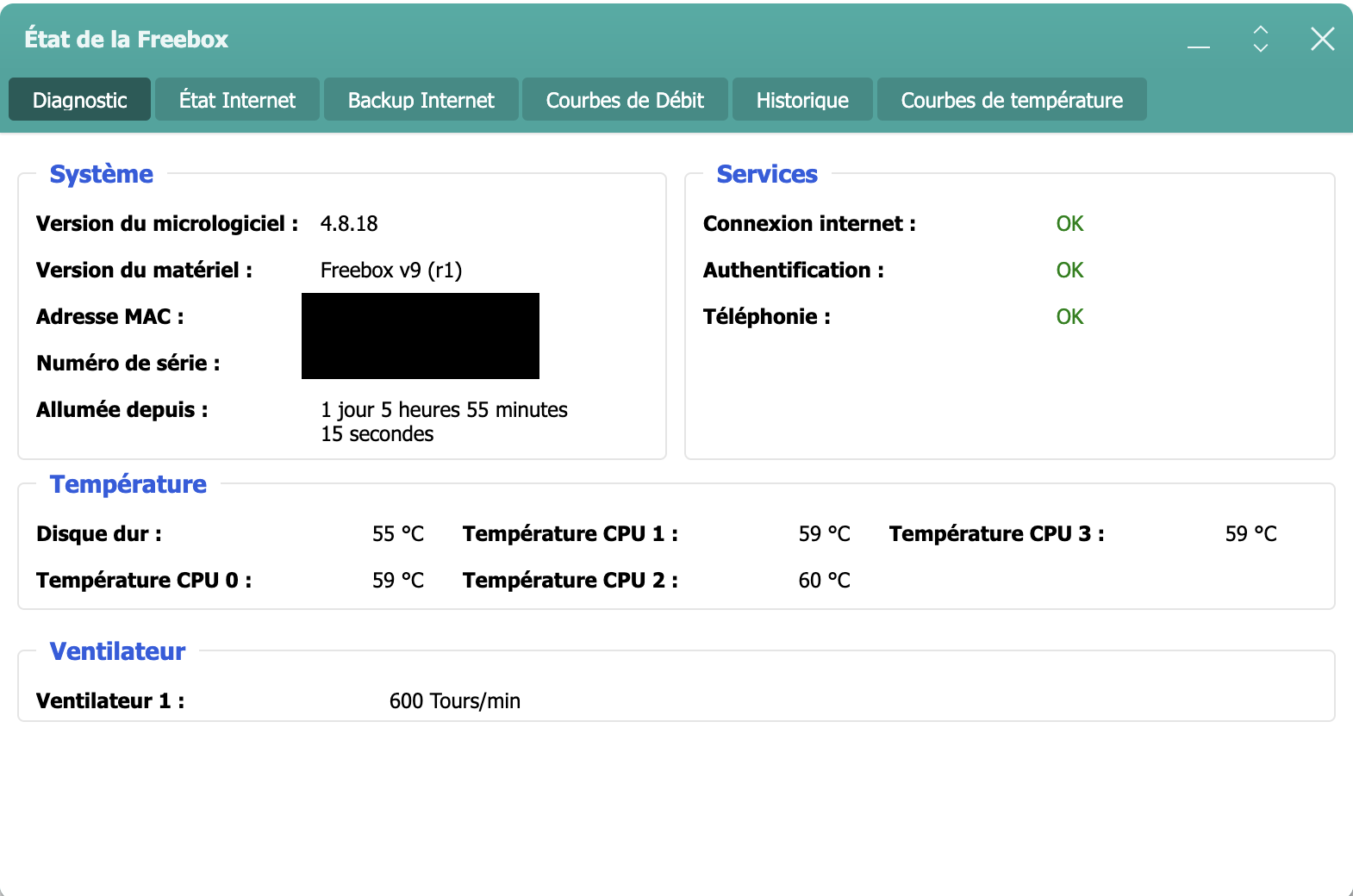Click the État de la Freebox window title

coord(127,40)
